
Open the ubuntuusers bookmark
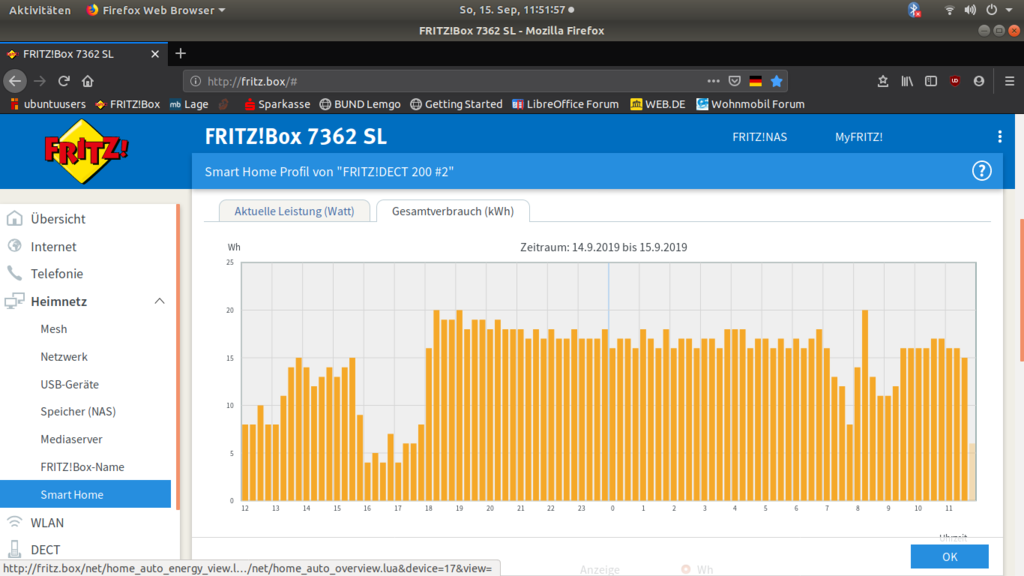[x=48, y=104]
